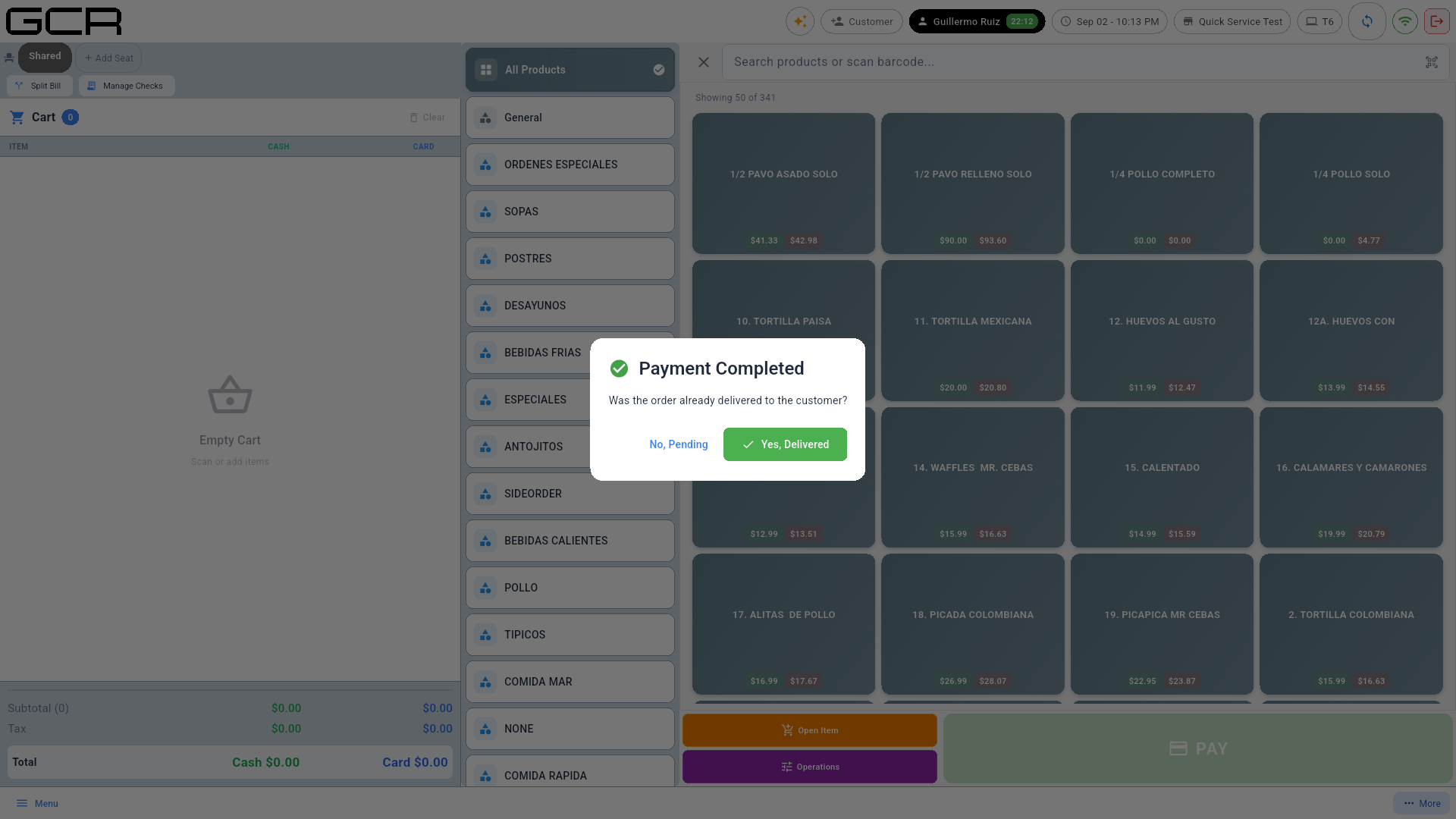Open the Customer selector
Image resolution: width=1456 pixels, height=819 pixels.
point(862,21)
